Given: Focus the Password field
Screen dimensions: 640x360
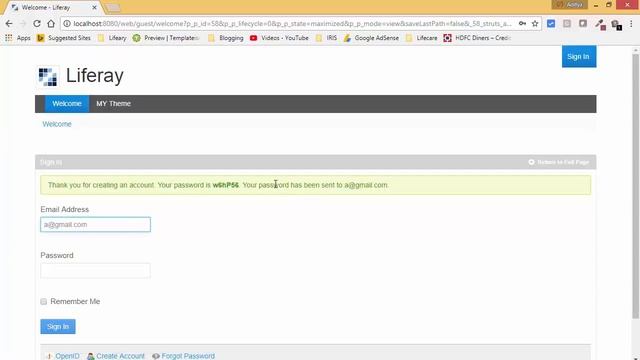Looking at the screenshot, I should pos(96,271).
